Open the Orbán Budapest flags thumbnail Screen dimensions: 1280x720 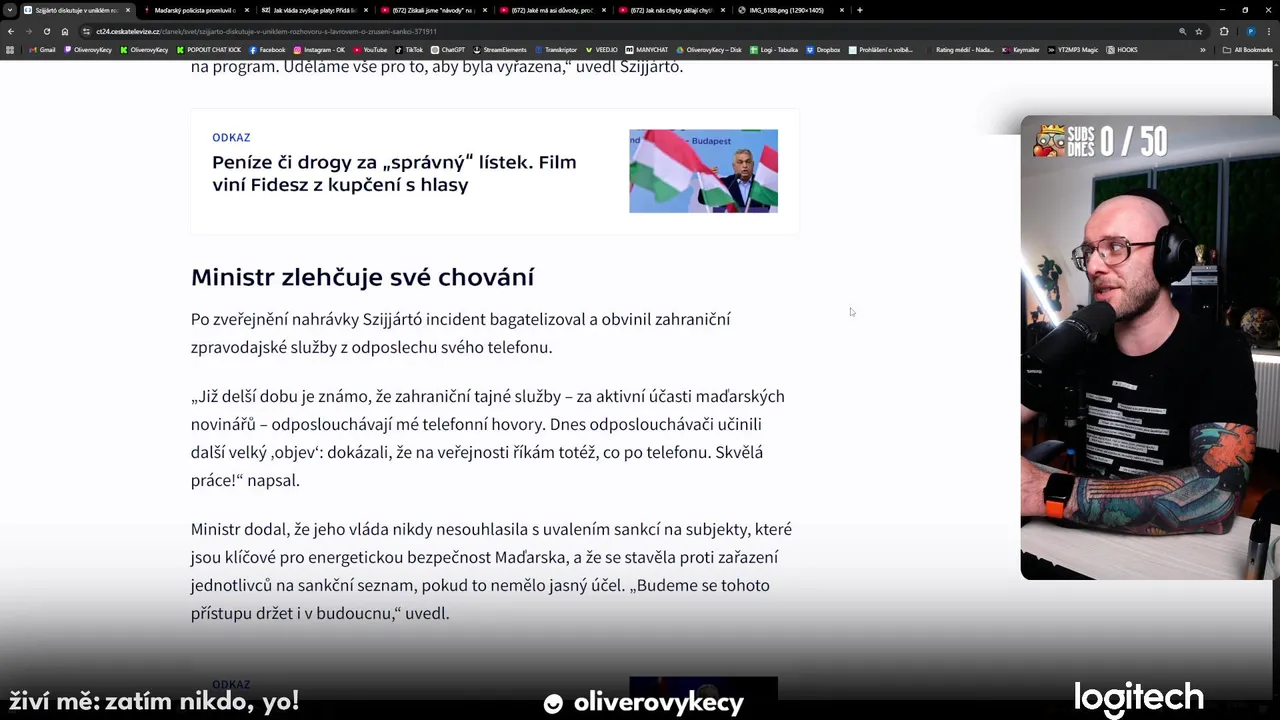[703, 171]
